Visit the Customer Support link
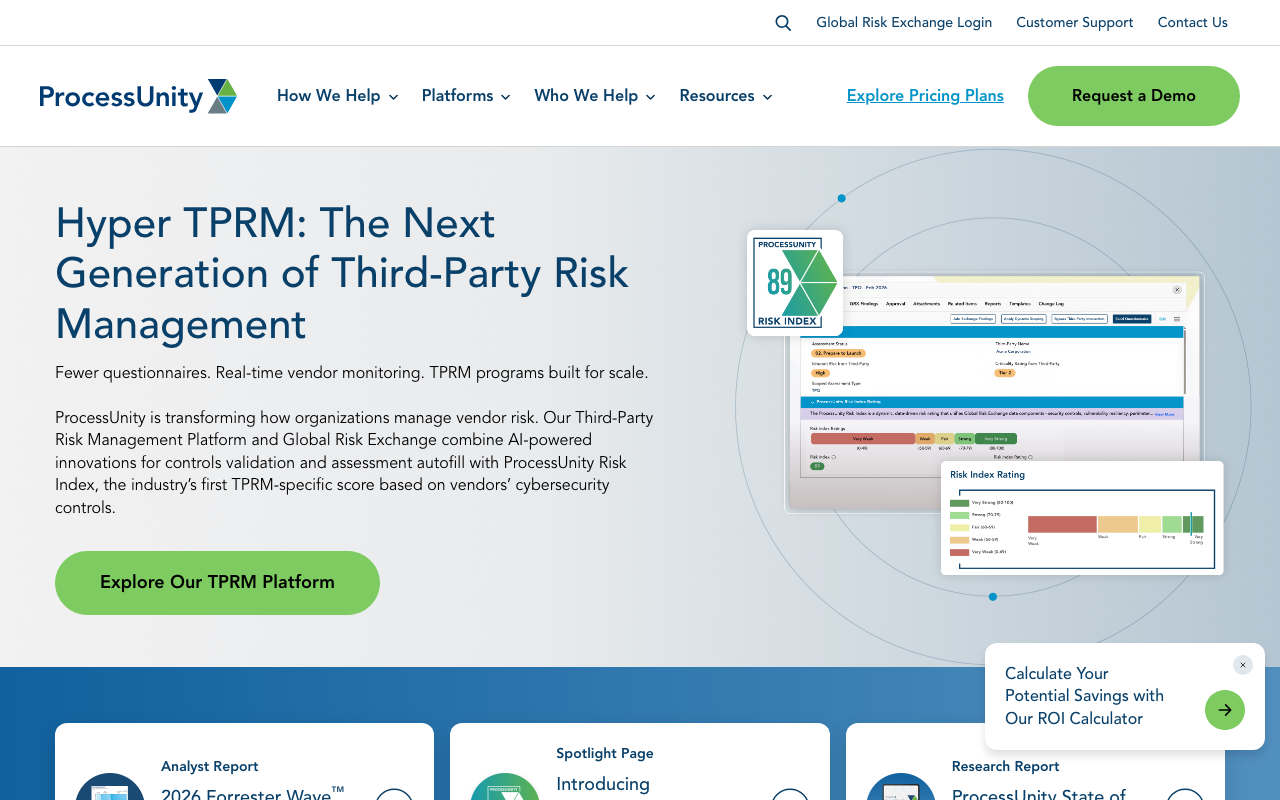The image size is (1280, 800). (1075, 23)
